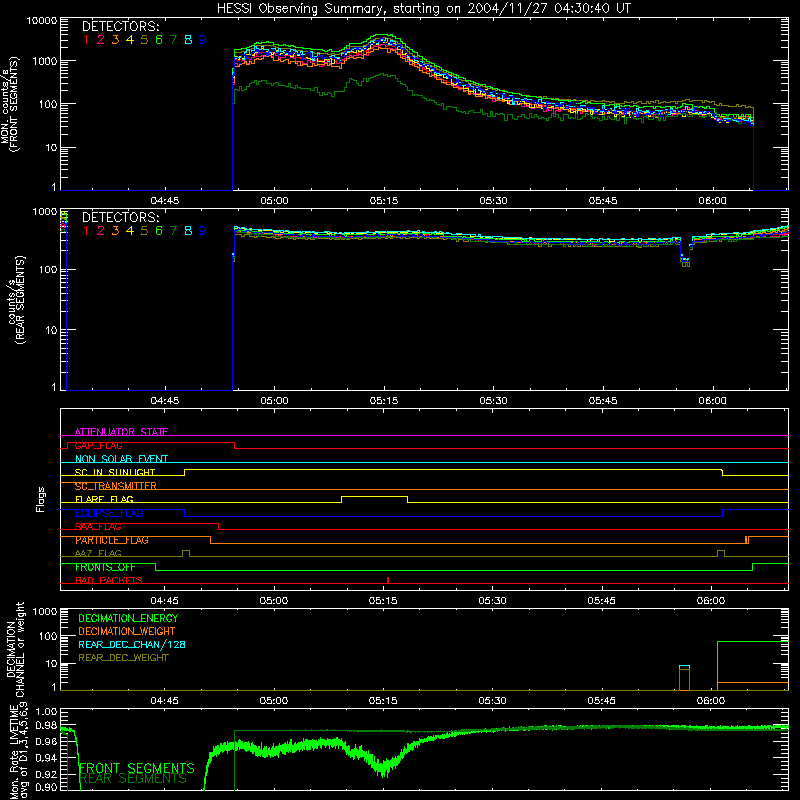Viewport: 800px width, 800px height.
Task: Select detector 1 legend number in front segments plot
Action: tap(86, 40)
